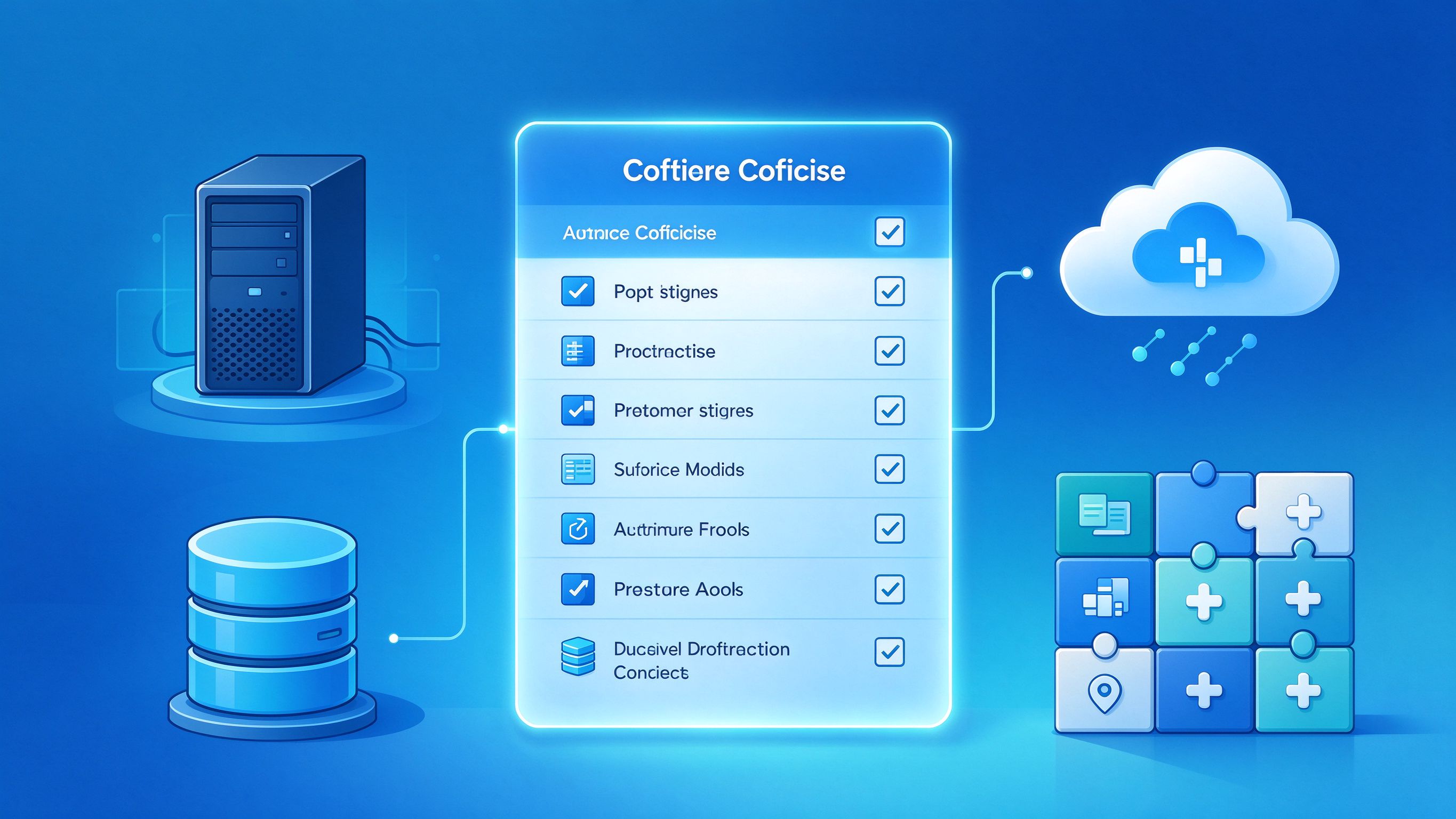Viewport: 1456px width, 819px height.
Task: Select the Autnice Coficicise header label
Action: click(x=639, y=233)
